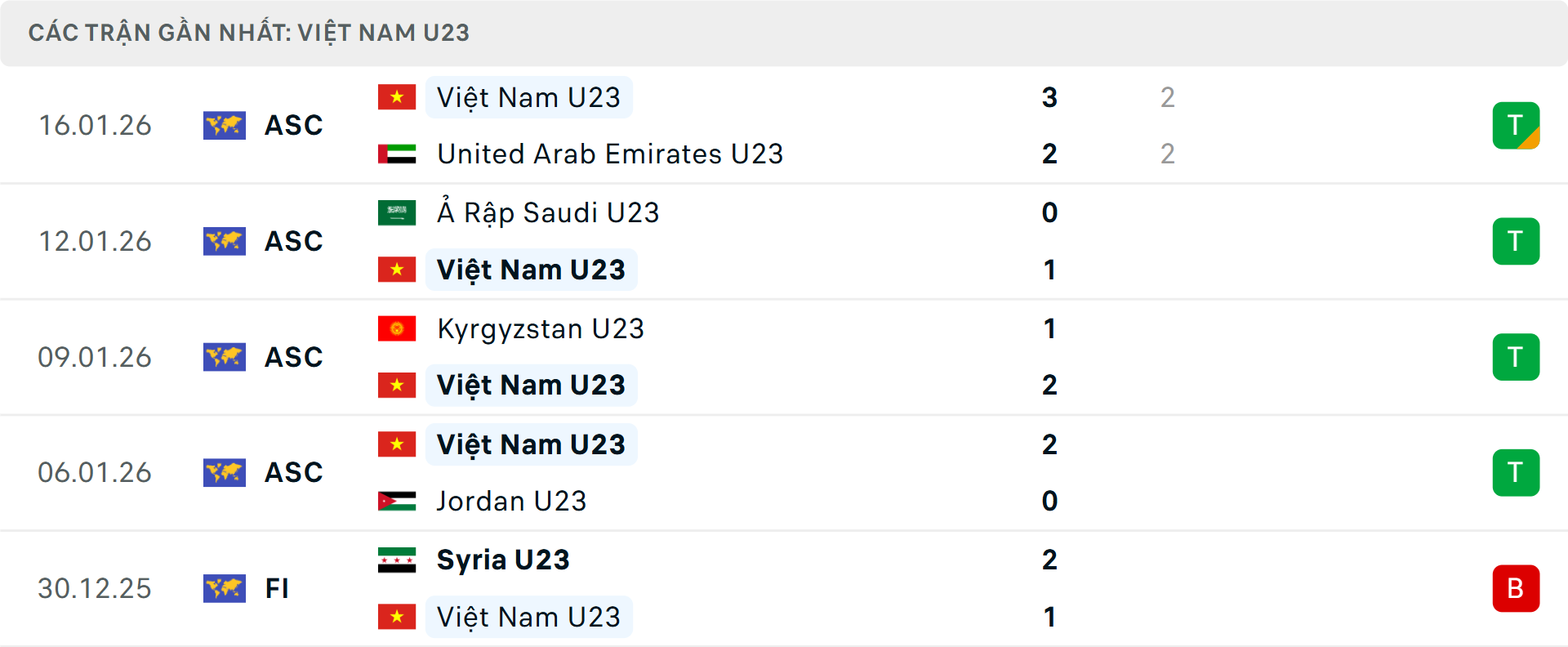
Task: Open the green T result badge for the UAE match
Action: 1516,125
